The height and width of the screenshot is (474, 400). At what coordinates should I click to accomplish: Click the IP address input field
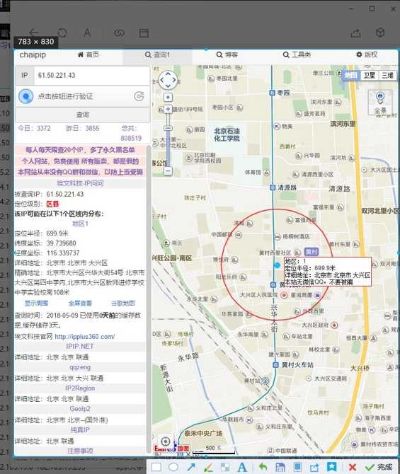[x=91, y=75]
